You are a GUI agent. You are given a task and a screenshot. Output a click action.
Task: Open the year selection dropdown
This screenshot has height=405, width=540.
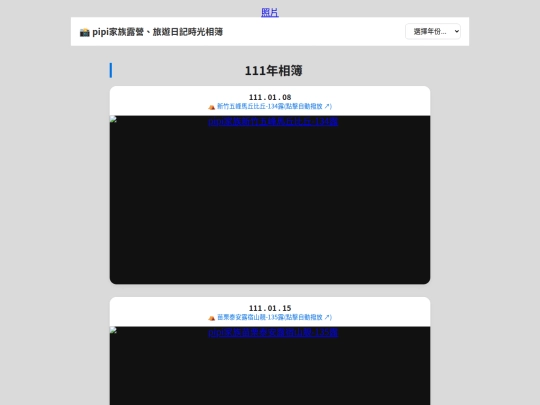(x=433, y=32)
